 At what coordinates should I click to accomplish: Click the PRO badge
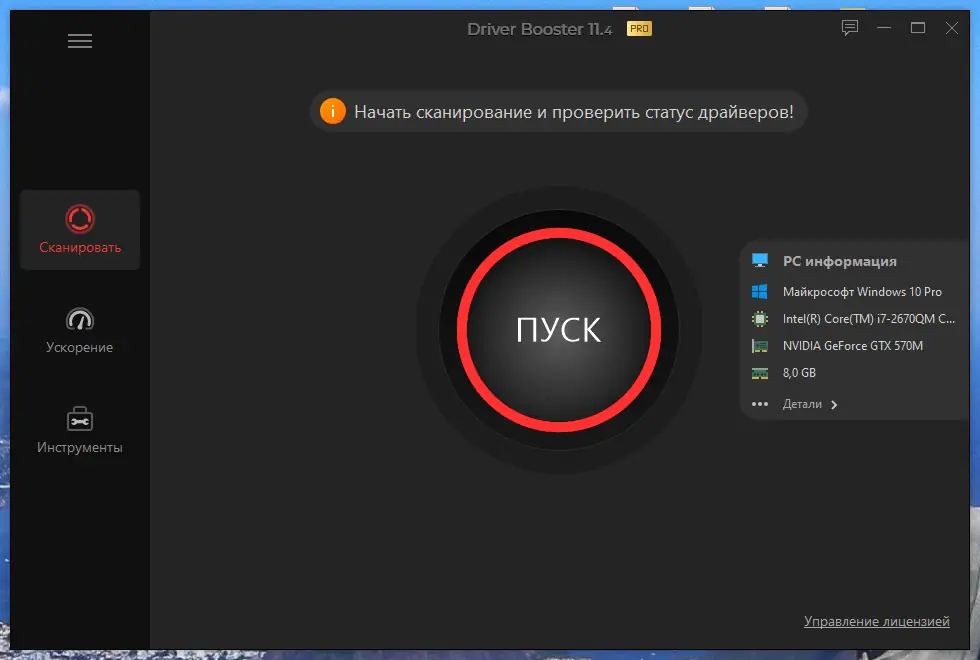(x=639, y=29)
